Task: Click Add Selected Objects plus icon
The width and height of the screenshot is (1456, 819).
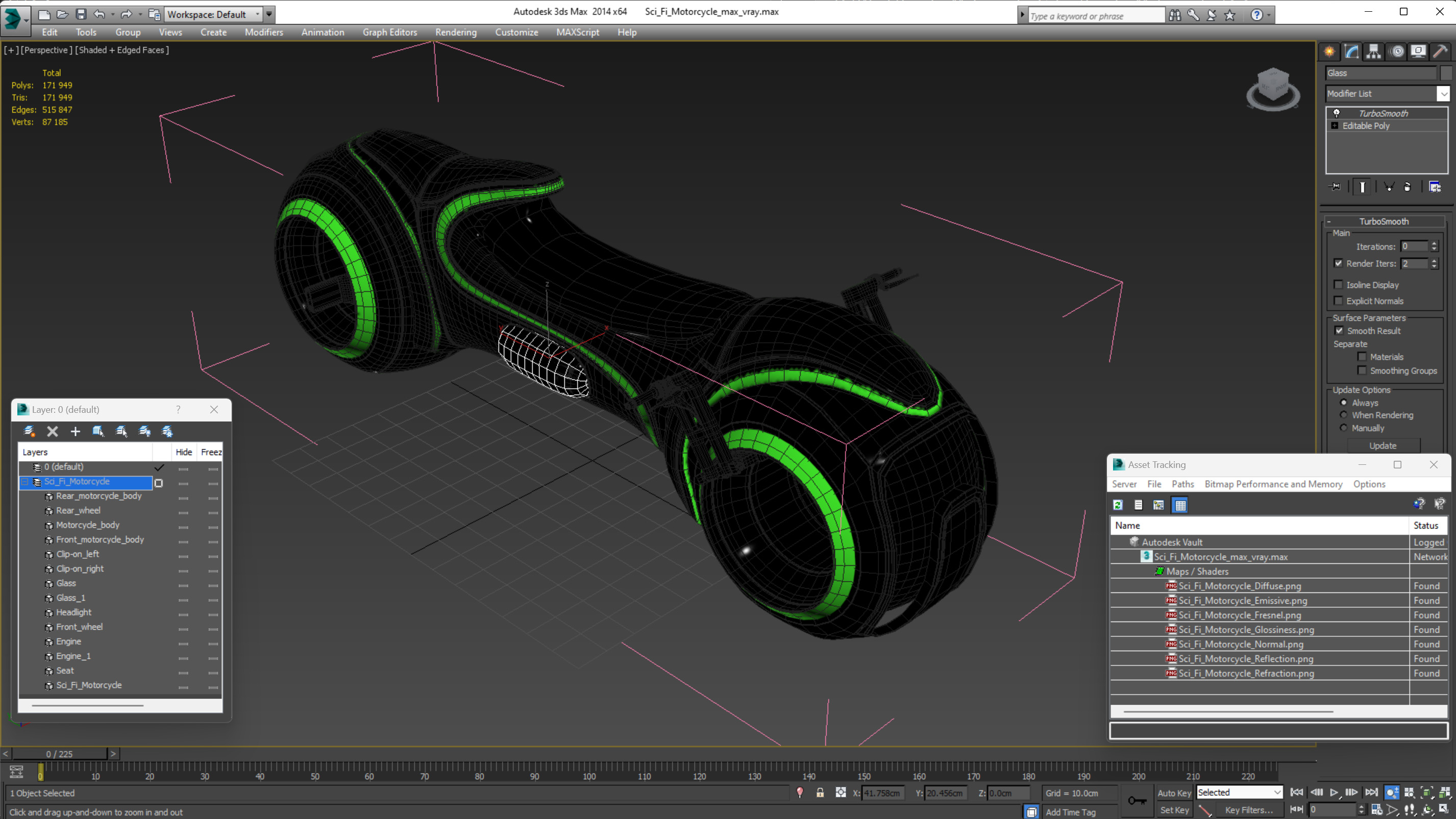Action: coord(75,431)
